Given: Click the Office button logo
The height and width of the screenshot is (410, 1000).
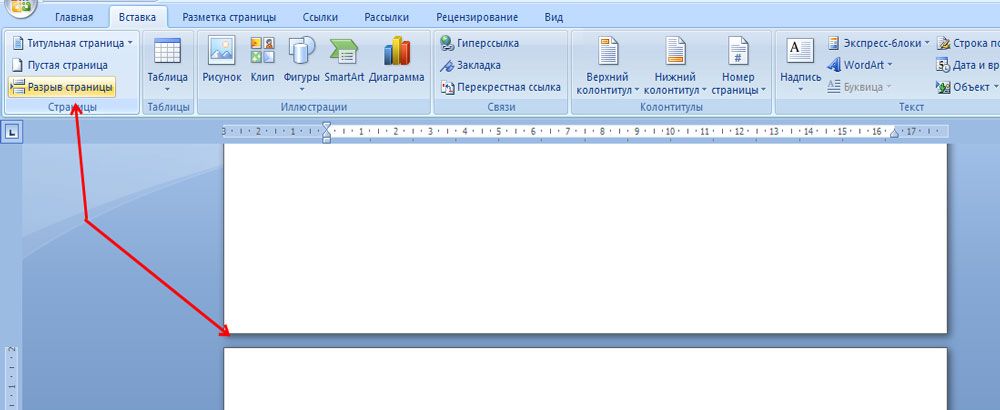Looking at the screenshot, I should coord(21,7).
